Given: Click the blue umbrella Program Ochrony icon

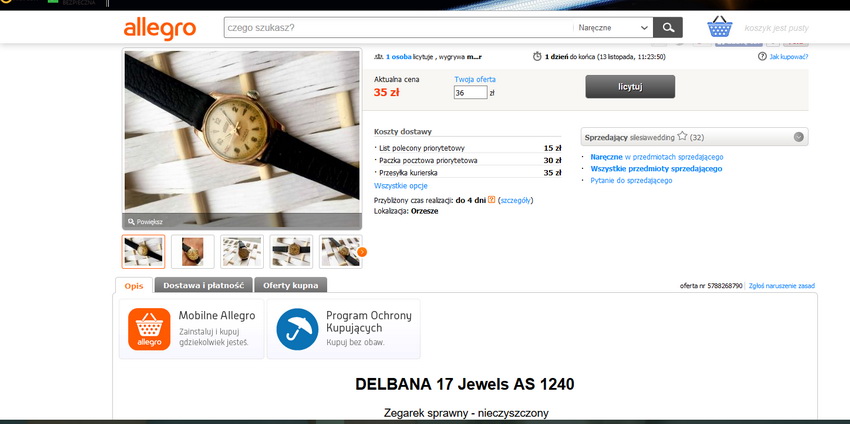Looking at the screenshot, I should click(x=297, y=329).
